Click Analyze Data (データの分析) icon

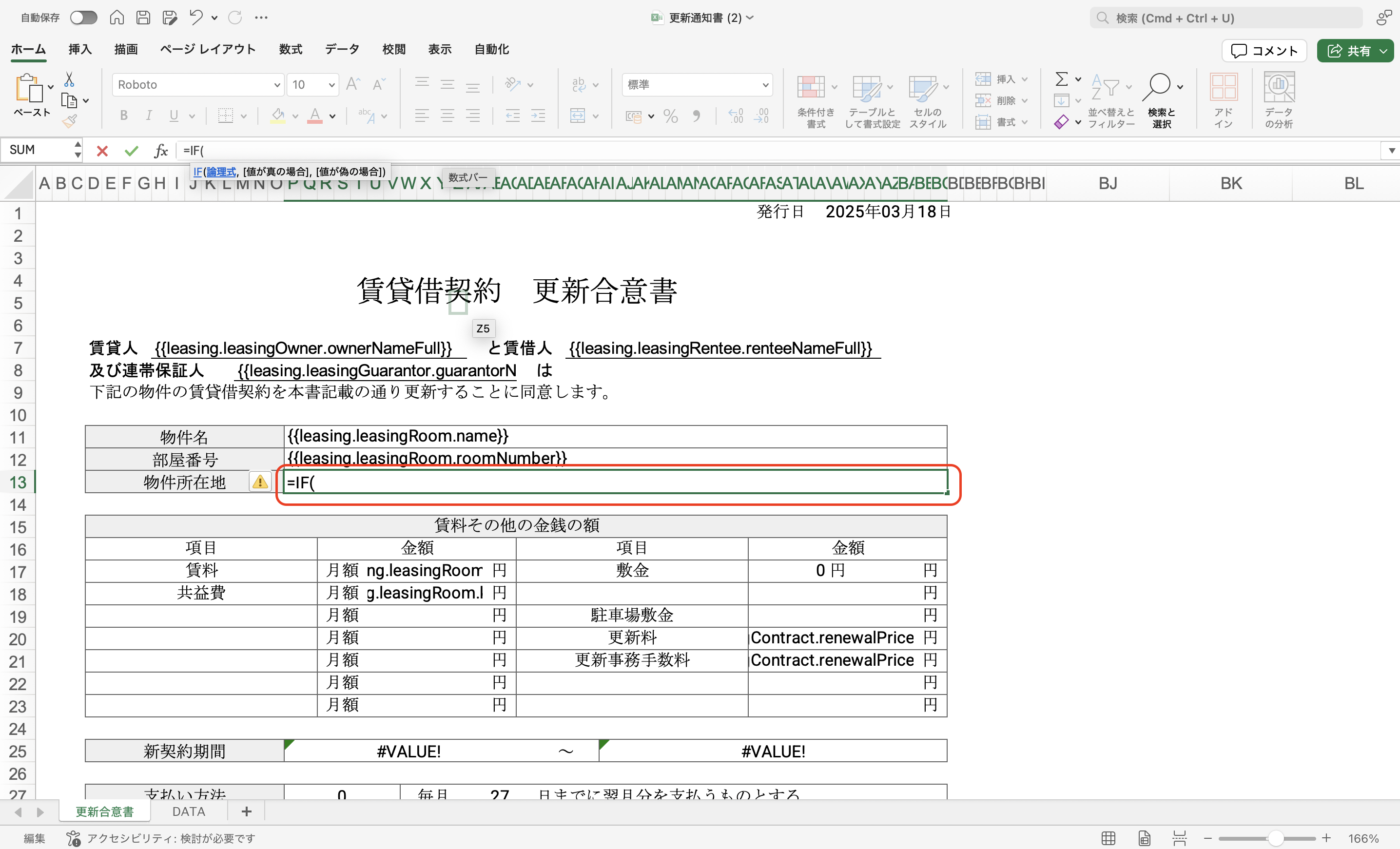pos(1279,101)
